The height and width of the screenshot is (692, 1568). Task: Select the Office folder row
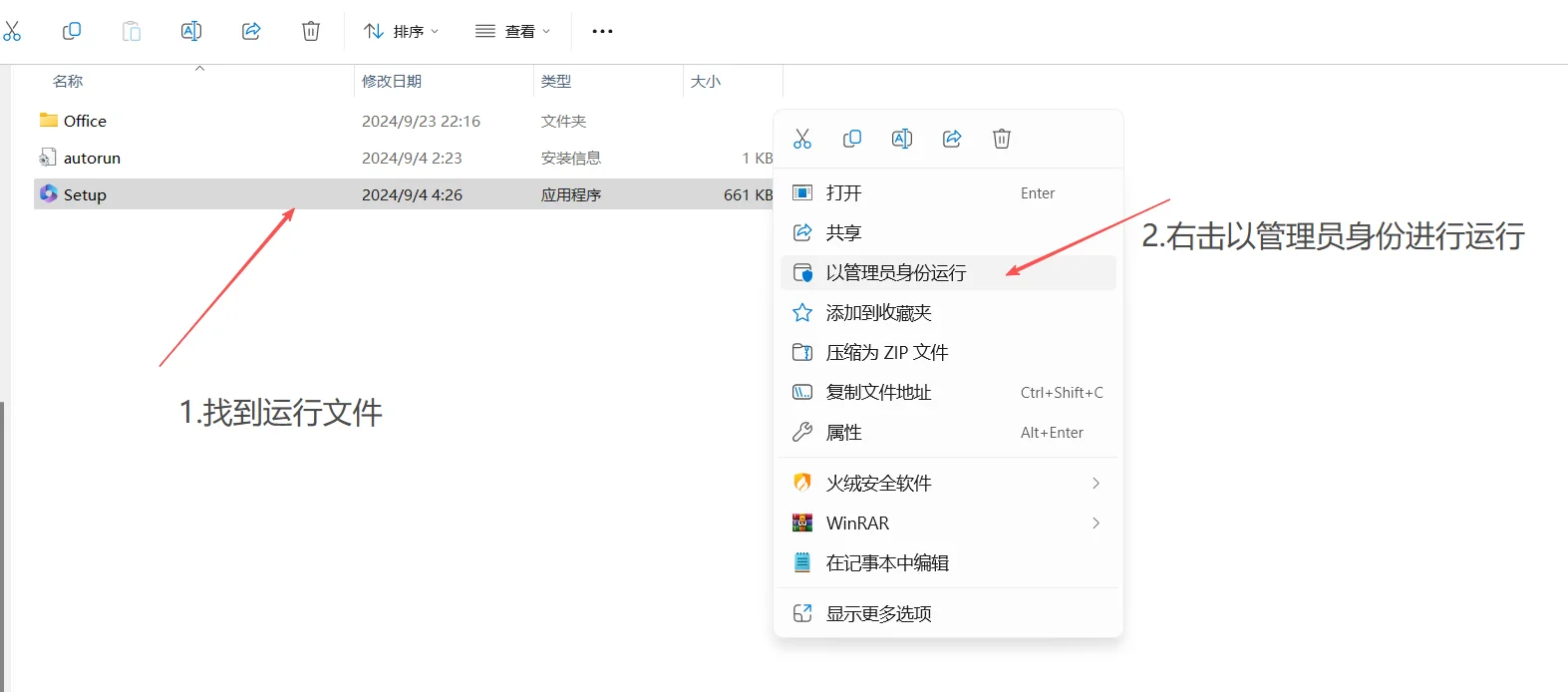pyautogui.click(x=404, y=121)
